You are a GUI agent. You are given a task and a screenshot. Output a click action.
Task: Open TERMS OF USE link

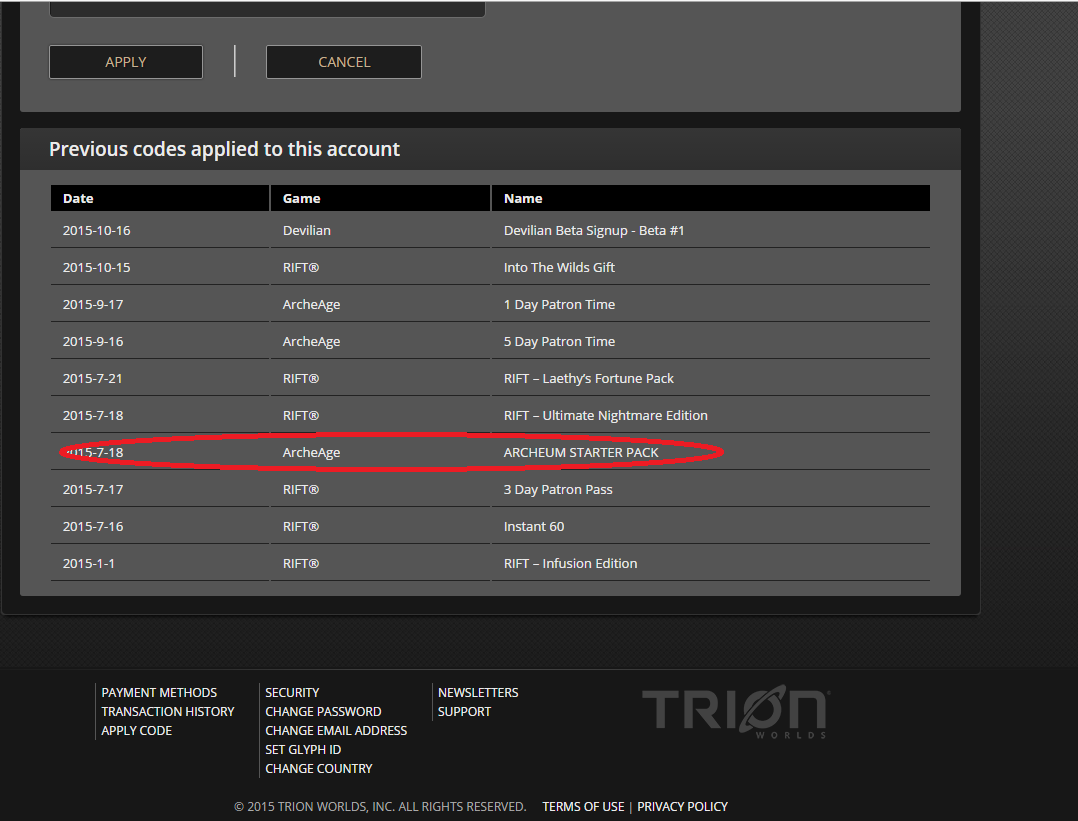pos(583,807)
